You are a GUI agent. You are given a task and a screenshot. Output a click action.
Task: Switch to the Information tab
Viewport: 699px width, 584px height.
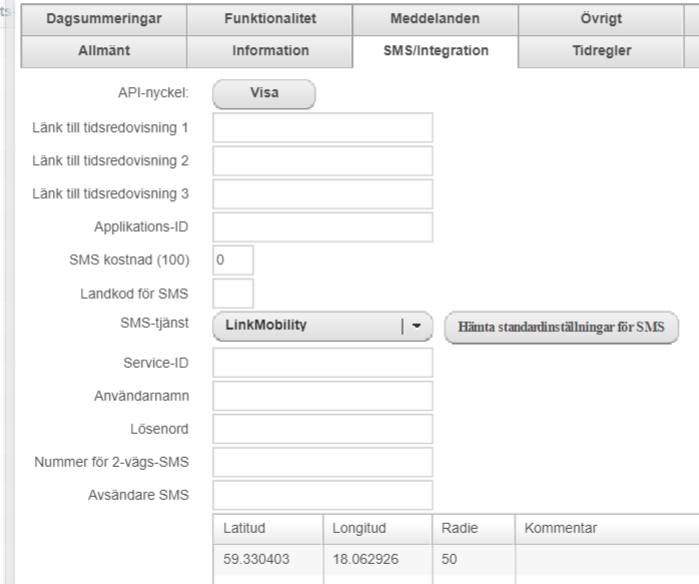coord(270,50)
